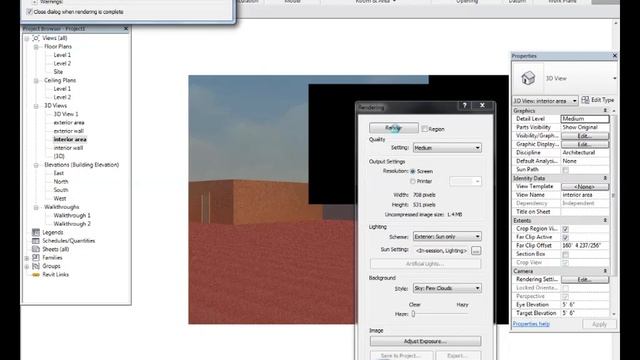Click the 3D View type house icon
This screenshot has height=360, width=640.
click(x=528, y=78)
